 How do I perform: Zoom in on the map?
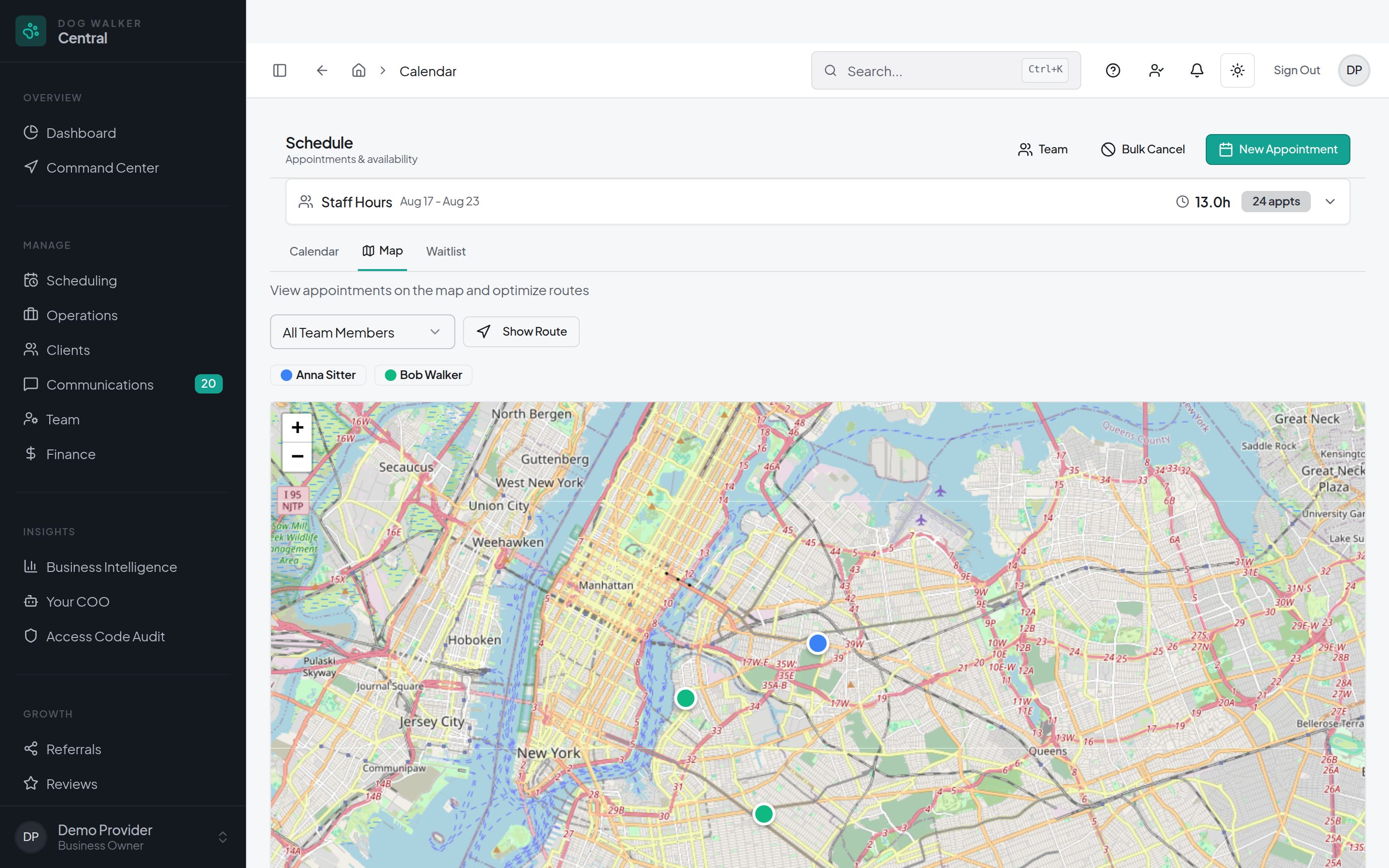click(x=297, y=427)
